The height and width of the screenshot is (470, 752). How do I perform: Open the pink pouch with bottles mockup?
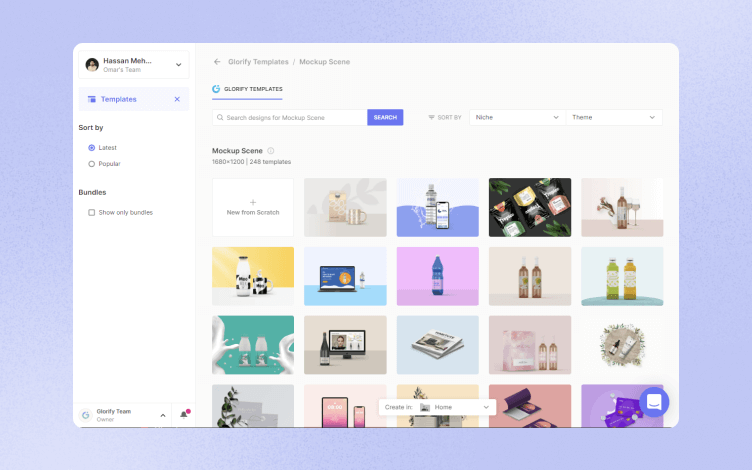(530, 345)
